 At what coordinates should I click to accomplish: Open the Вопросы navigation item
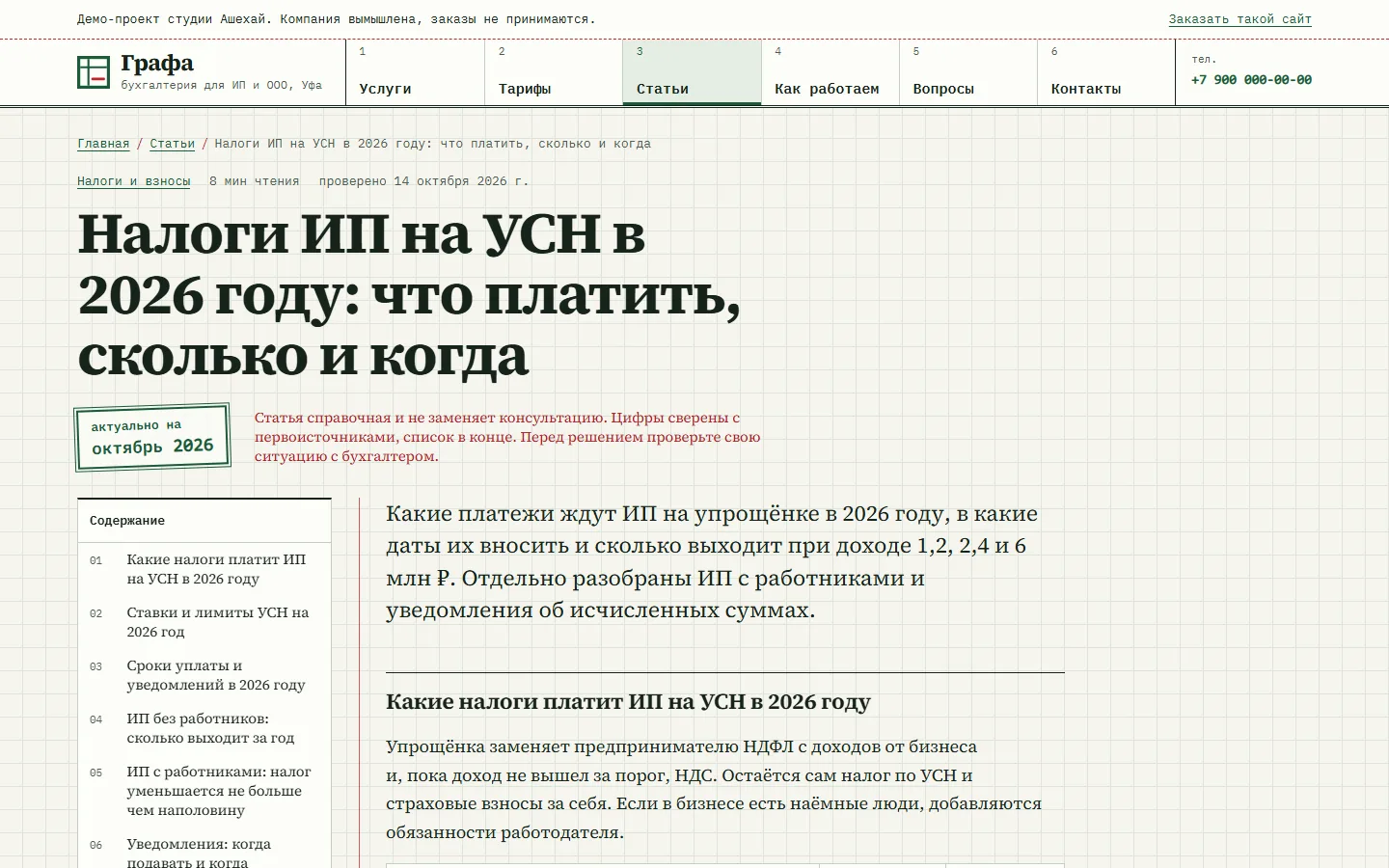[x=968, y=72]
